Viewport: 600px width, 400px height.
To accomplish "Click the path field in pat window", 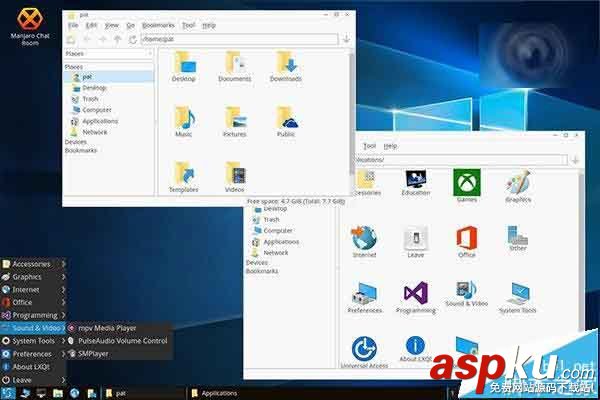I will point(240,39).
